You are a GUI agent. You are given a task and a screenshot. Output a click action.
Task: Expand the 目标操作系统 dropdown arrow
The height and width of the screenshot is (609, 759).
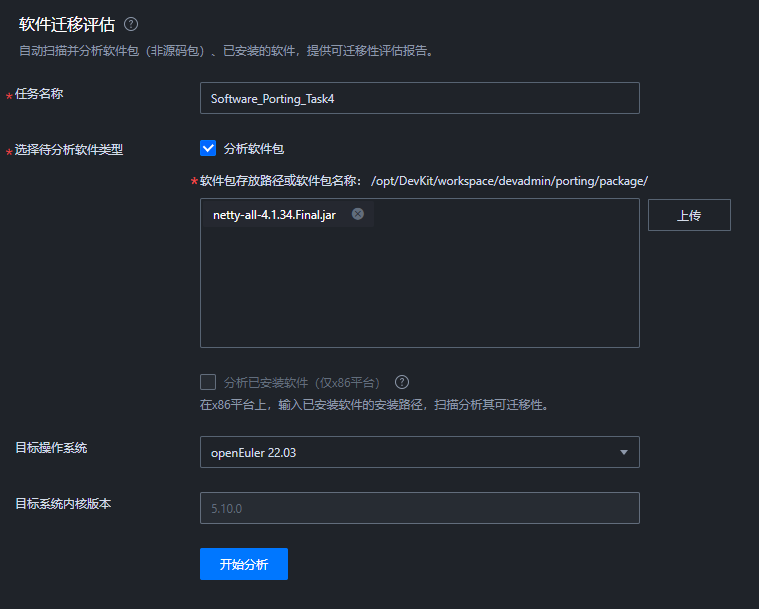click(x=623, y=452)
